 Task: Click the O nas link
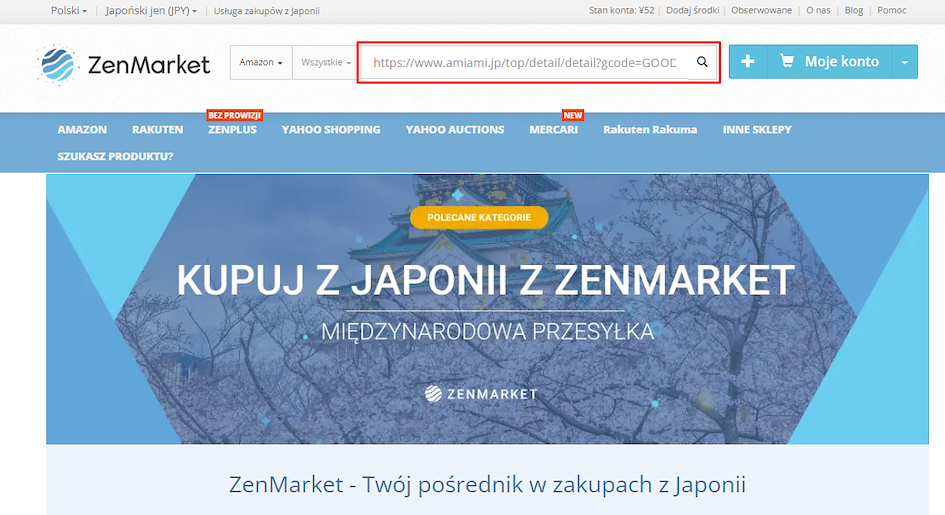(818, 10)
